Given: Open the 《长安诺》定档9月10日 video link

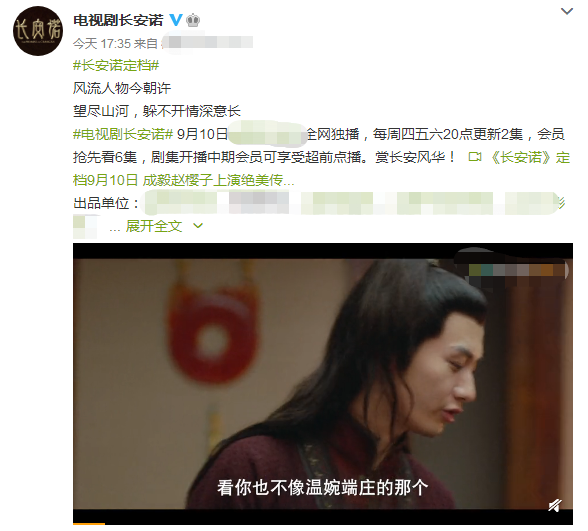Looking at the screenshot, I should pyautogui.click(x=321, y=168).
